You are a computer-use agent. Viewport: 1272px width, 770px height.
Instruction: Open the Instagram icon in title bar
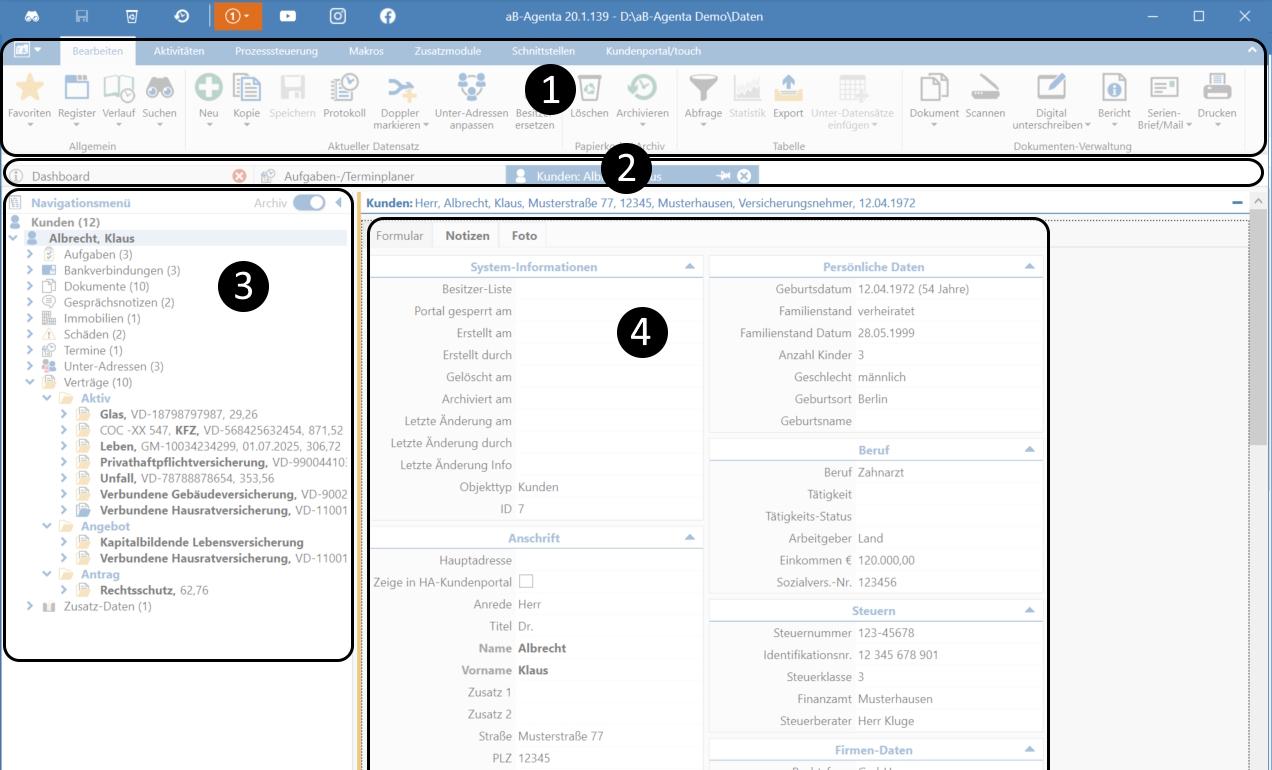(x=338, y=16)
